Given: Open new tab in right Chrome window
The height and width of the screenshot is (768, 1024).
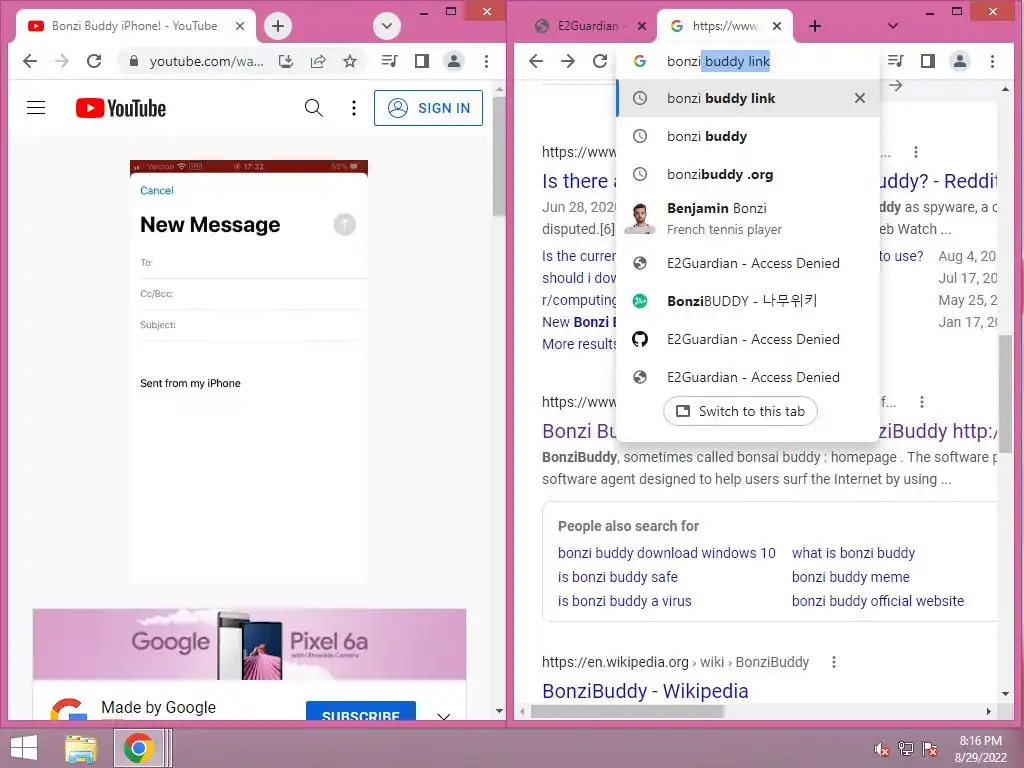Looking at the screenshot, I should (815, 26).
